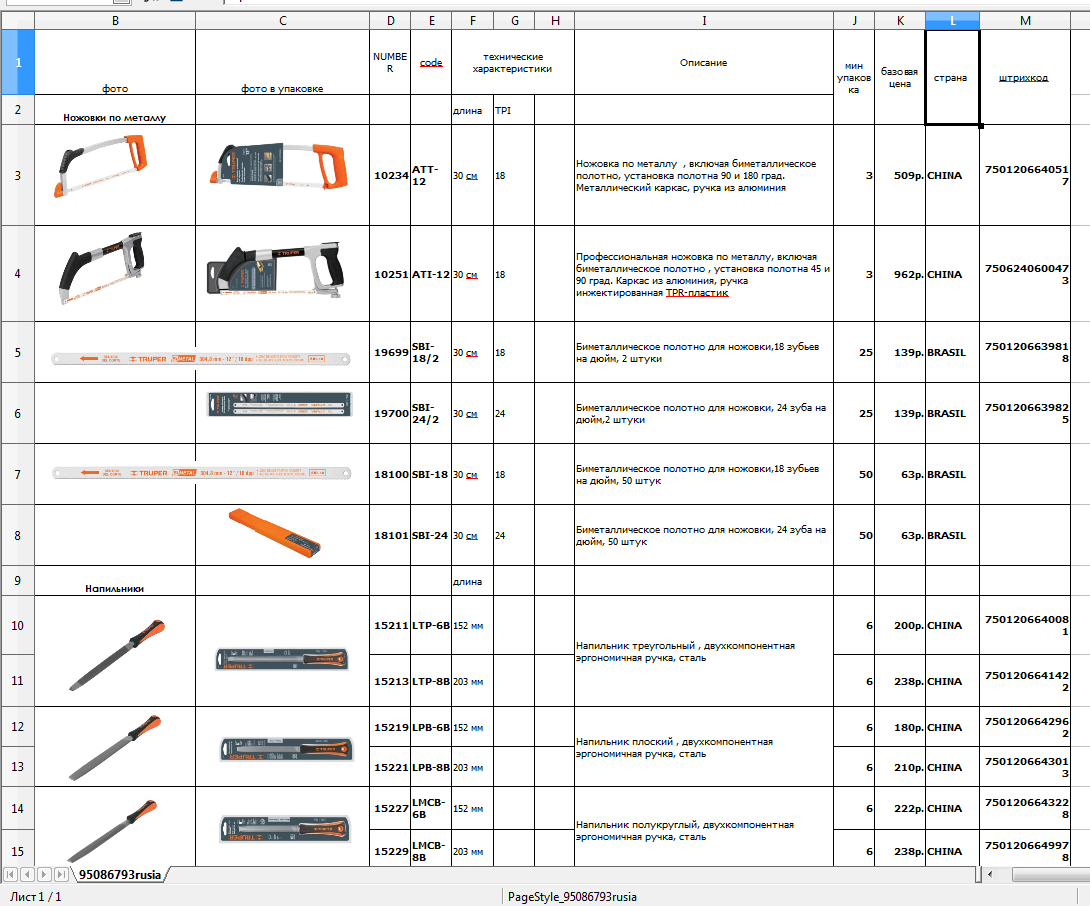
Task: Select the Truper blade photo in row 5
Action: pos(200,359)
